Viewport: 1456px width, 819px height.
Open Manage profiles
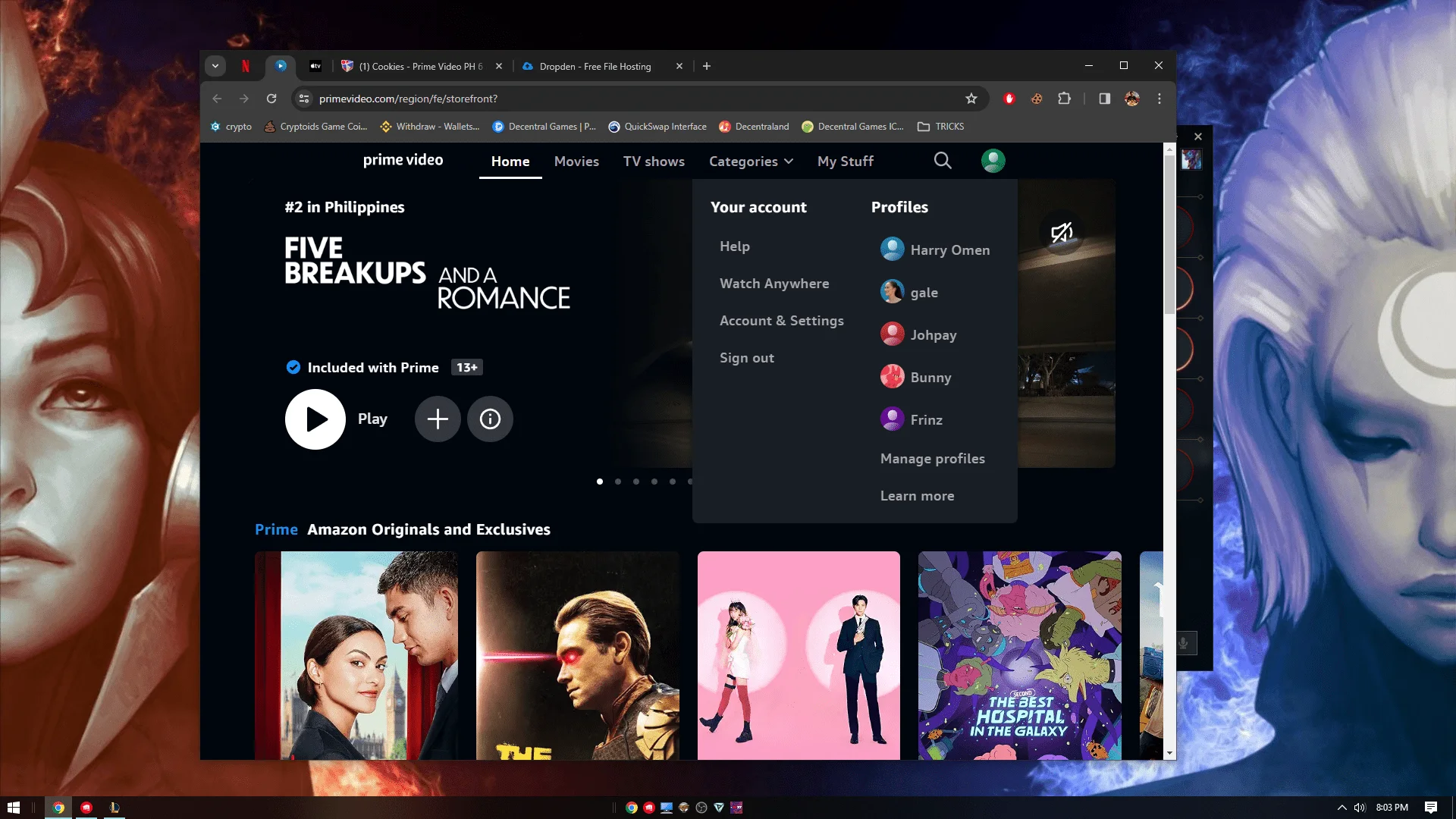coord(932,459)
